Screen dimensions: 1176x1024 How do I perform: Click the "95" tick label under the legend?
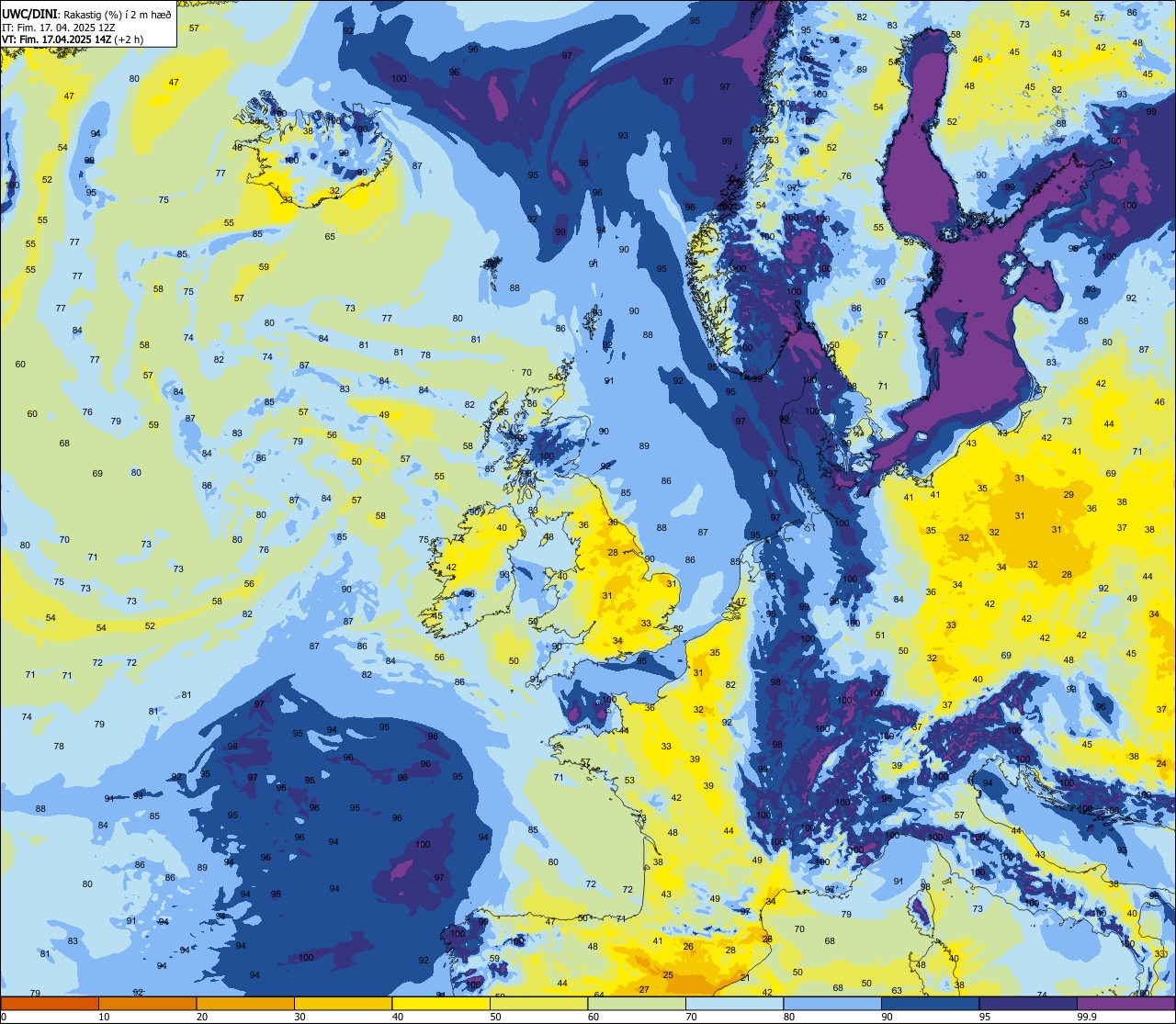coord(985,1017)
